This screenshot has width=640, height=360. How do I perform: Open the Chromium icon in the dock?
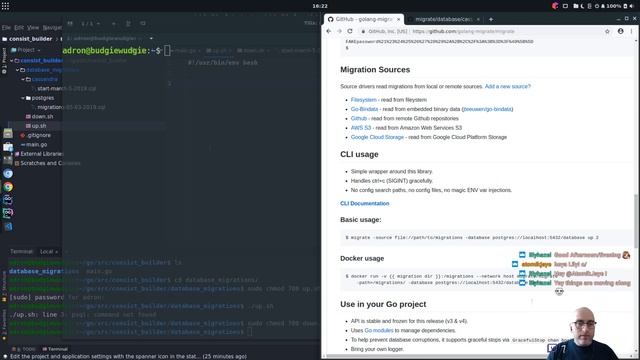8,173
